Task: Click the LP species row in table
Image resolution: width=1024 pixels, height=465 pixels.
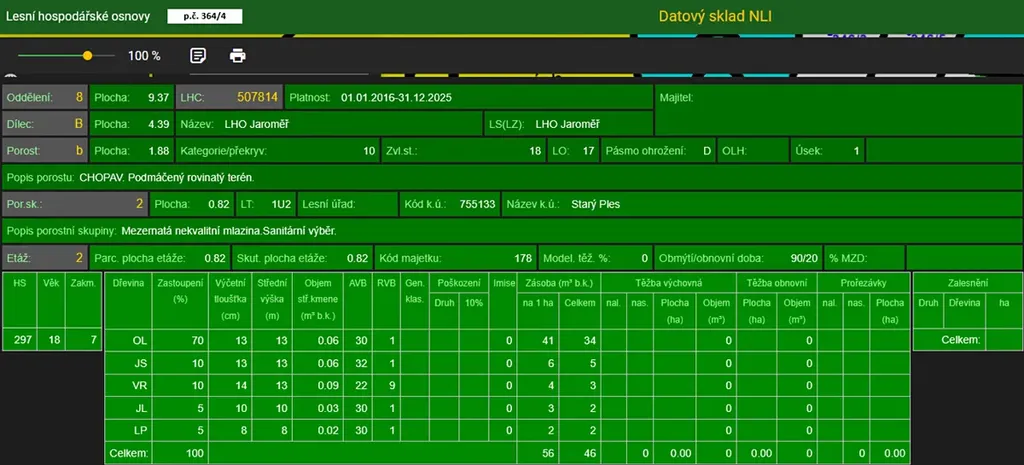Action: (140, 429)
